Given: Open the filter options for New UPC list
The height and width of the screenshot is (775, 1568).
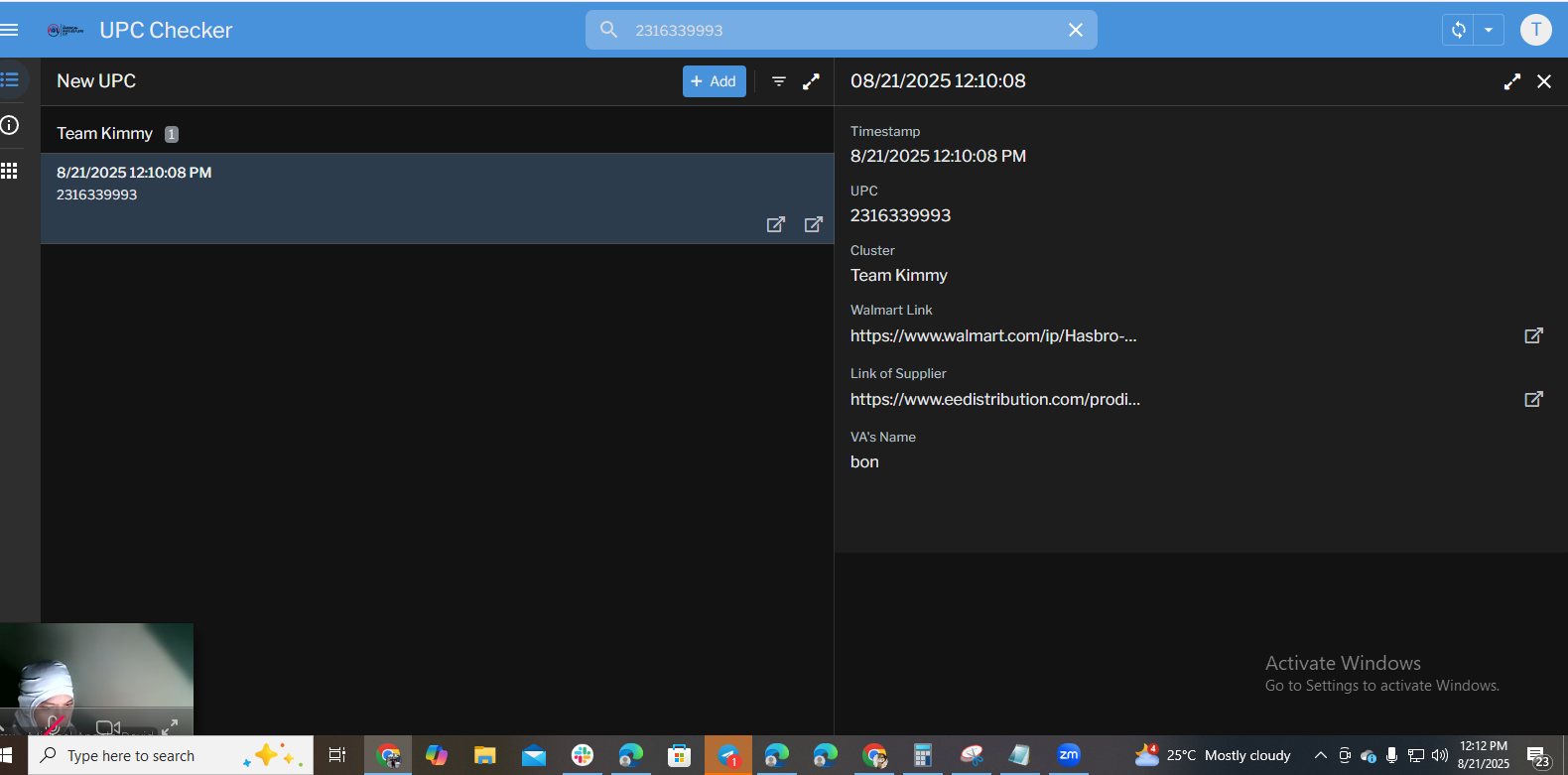Looking at the screenshot, I should [779, 81].
